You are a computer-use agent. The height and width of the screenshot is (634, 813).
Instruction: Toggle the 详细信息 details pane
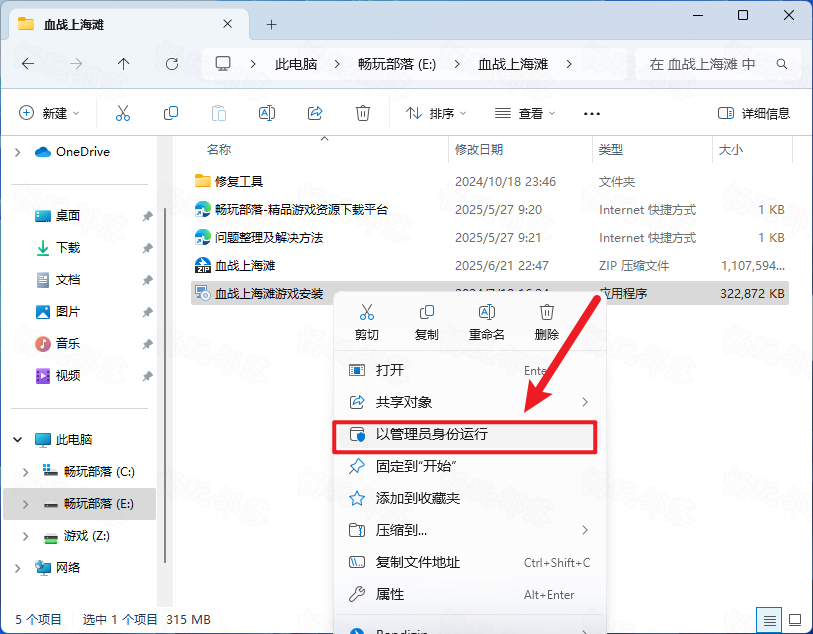coord(754,113)
